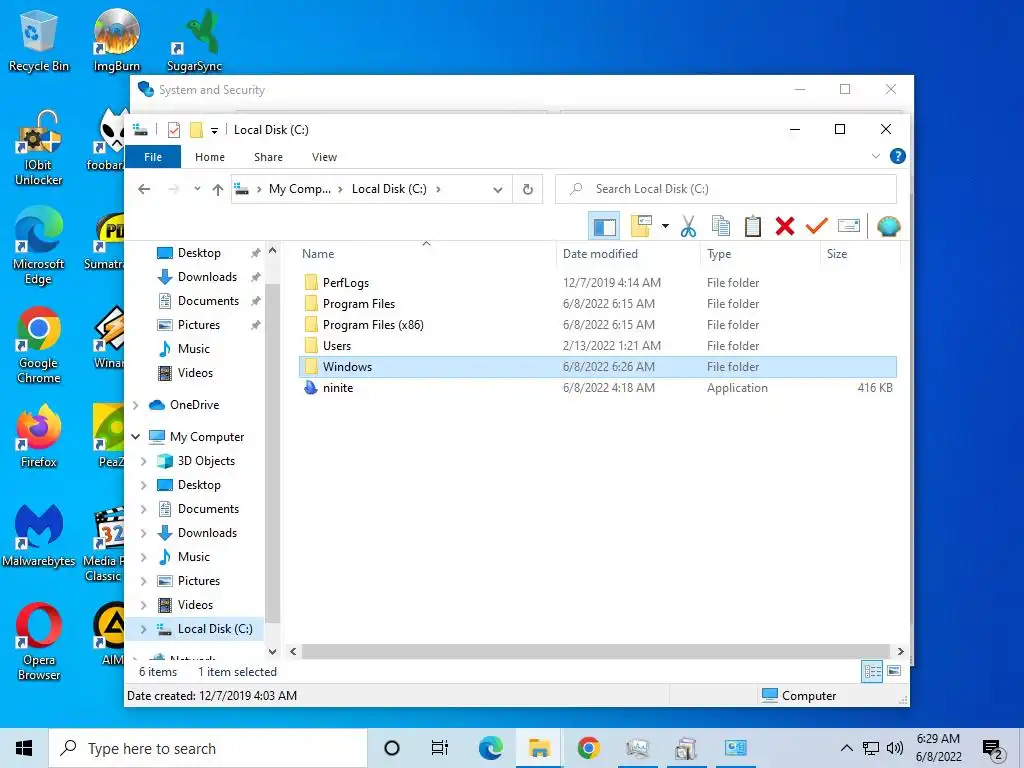This screenshot has height=768, width=1024.
Task: Select the PerfLogs folder
Action: pos(345,283)
